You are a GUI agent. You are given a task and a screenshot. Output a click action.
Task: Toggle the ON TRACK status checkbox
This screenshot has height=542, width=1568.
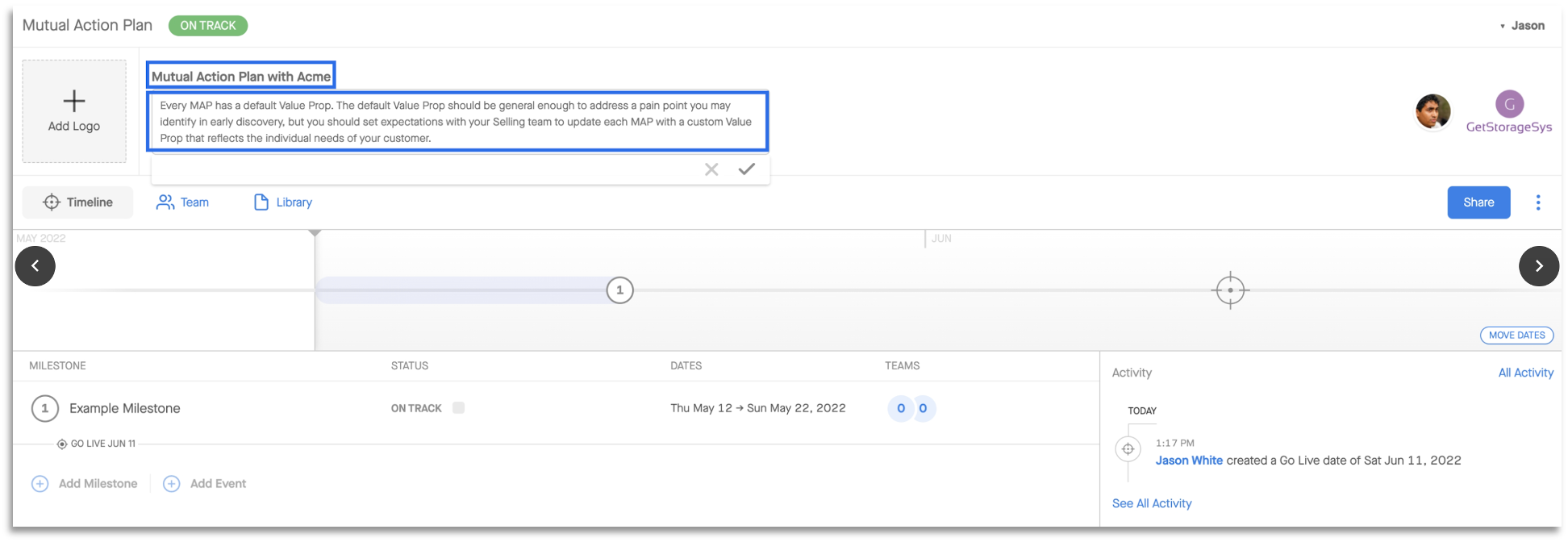pos(458,408)
